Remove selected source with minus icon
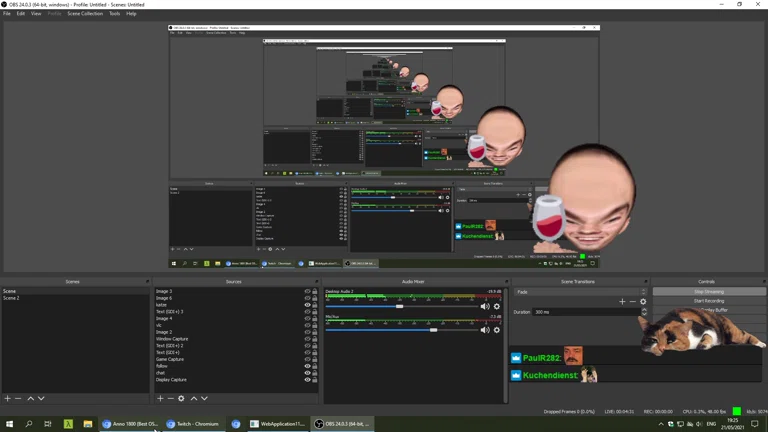The width and height of the screenshot is (768, 432). coord(170,398)
